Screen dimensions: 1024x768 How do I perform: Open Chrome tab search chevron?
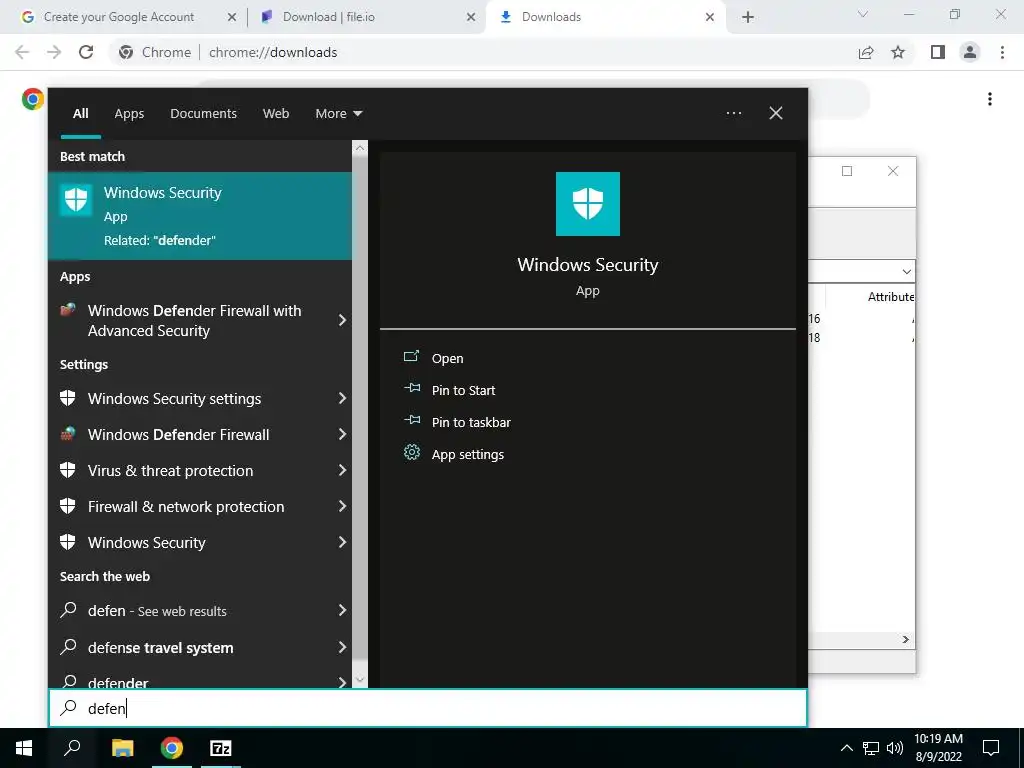(x=863, y=14)
